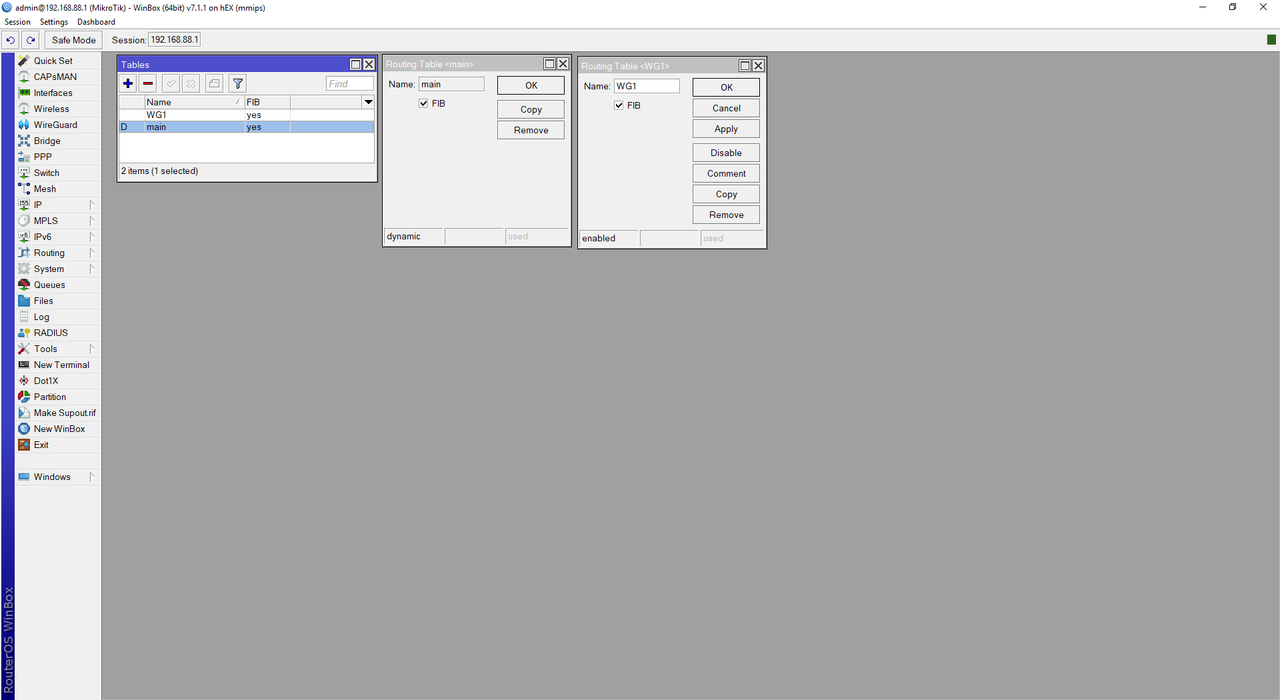Toggle FIB checkbox in Routing Table WG1
Image resolution: width=1280 pixels, height=700 pixels.
(619, 105)
